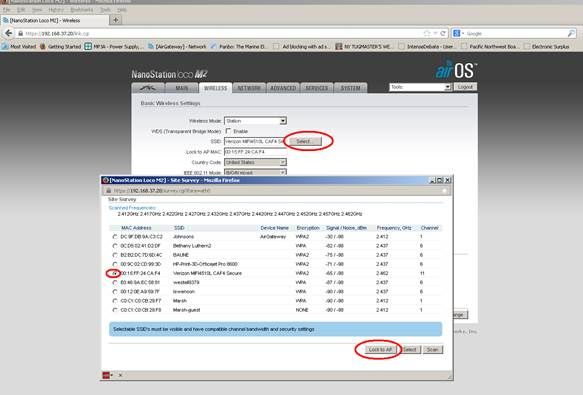Switch to the NETWORK tab
This screenshot has width=583, height=395.
coord(249,88)
